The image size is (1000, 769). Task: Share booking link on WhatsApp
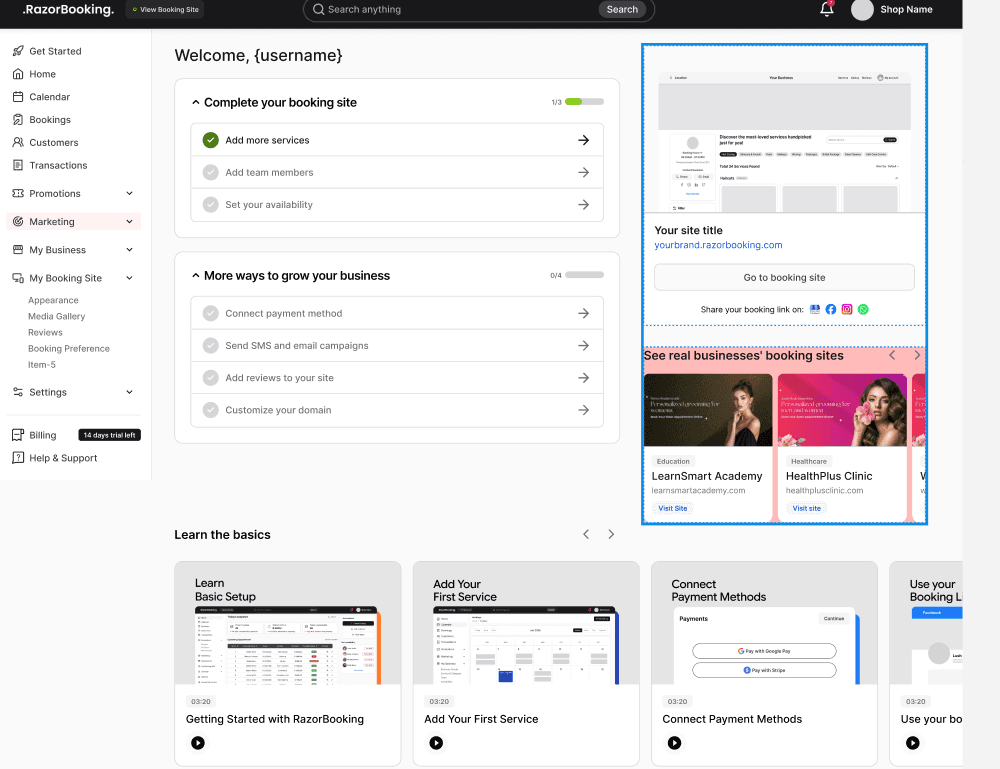(x=863, y=309)
